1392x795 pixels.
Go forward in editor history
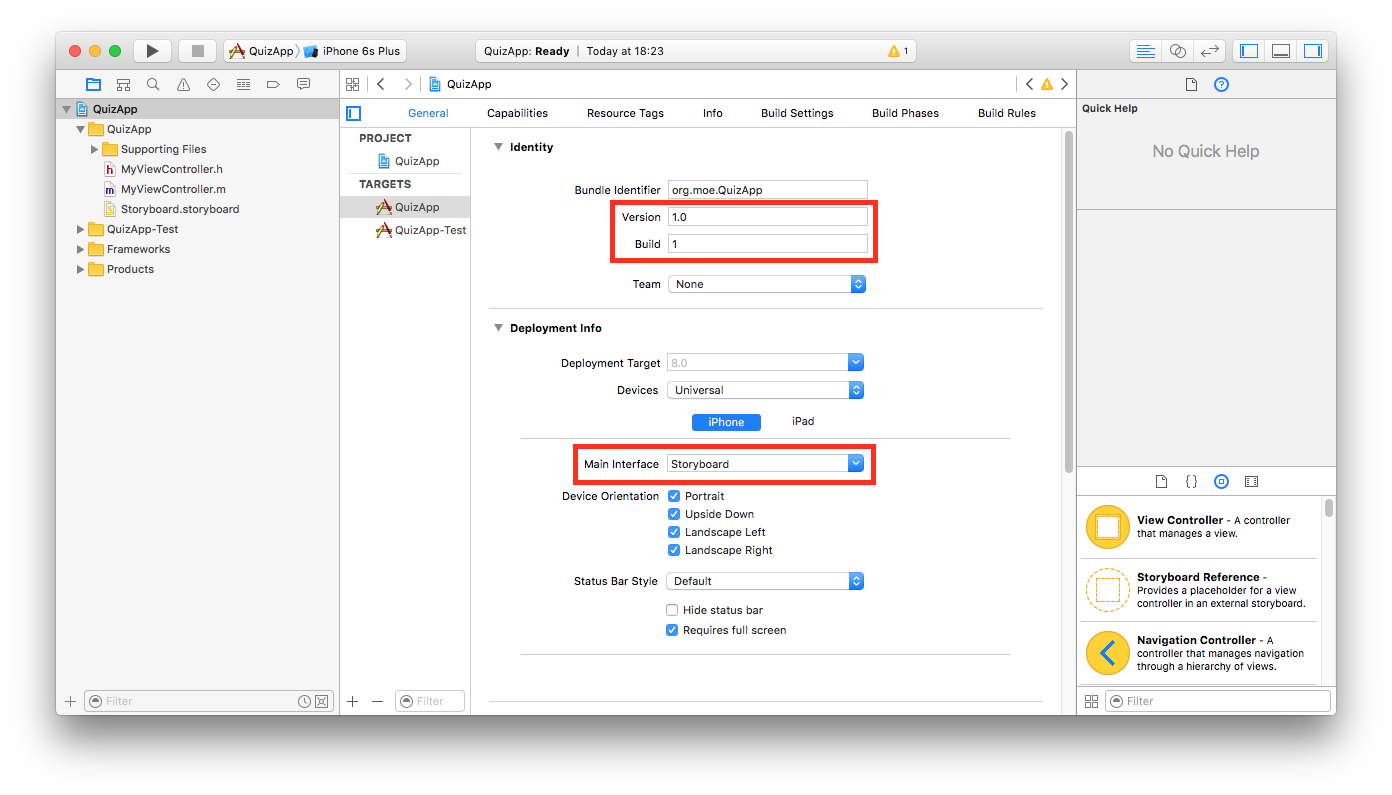click(408, 84)
